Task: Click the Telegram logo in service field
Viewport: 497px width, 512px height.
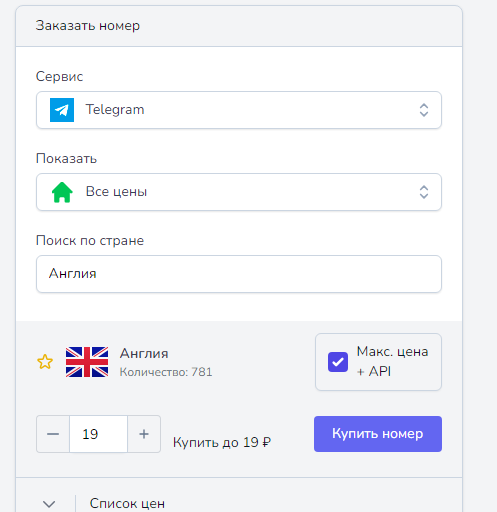Action: 62,110
